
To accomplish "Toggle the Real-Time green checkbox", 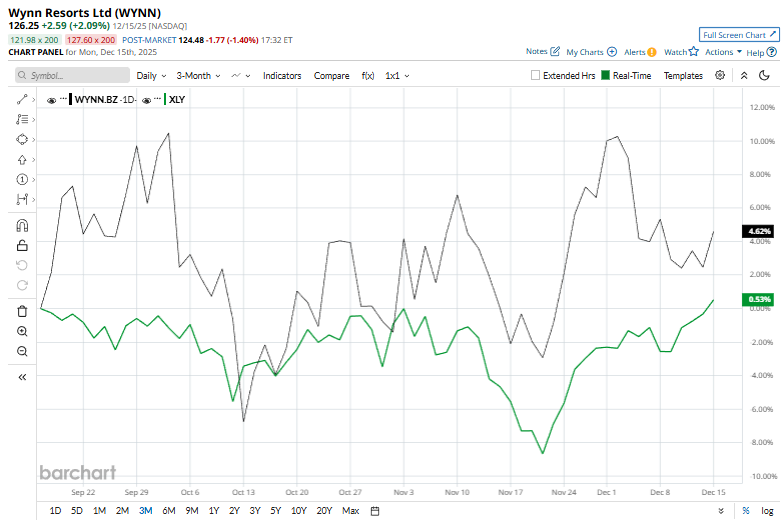I will pos(605,75).
